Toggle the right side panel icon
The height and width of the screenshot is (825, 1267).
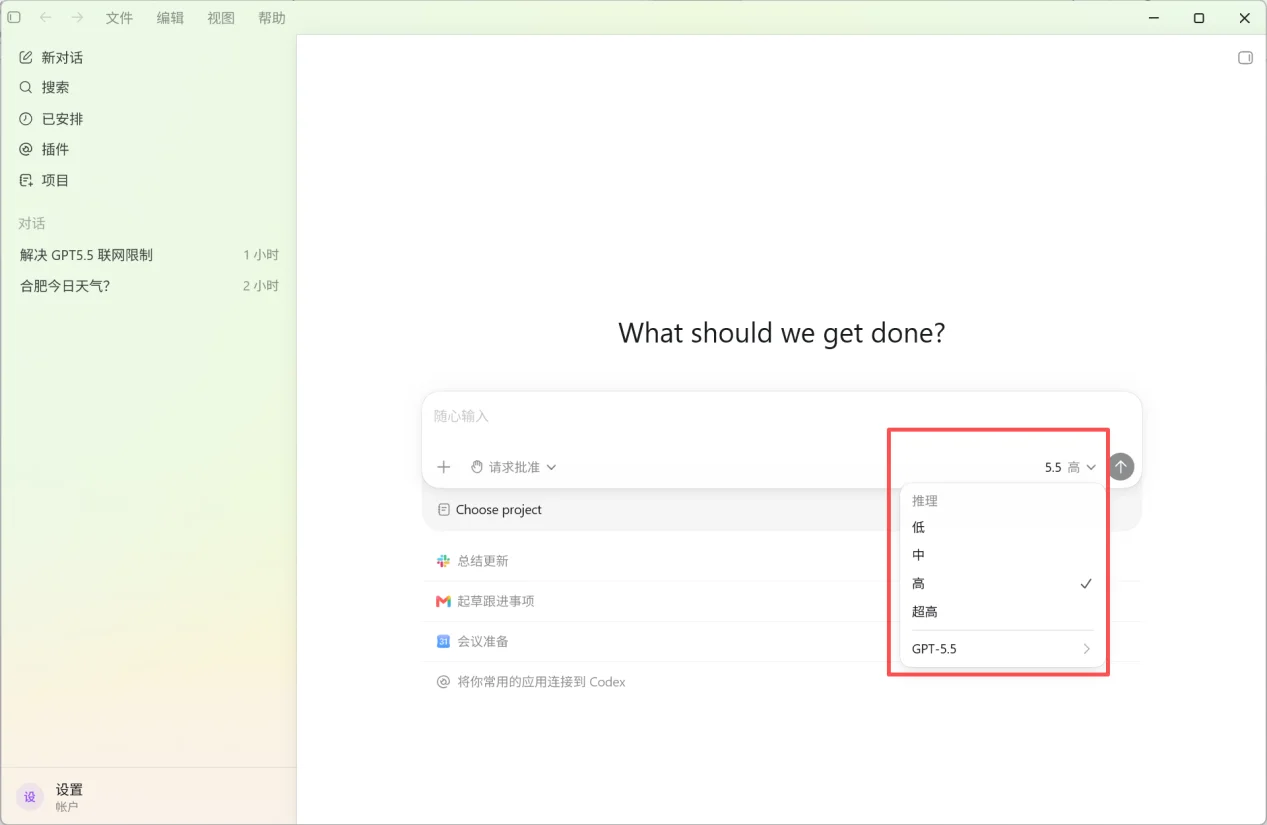pyautogui.click(x=1245, y=58)
